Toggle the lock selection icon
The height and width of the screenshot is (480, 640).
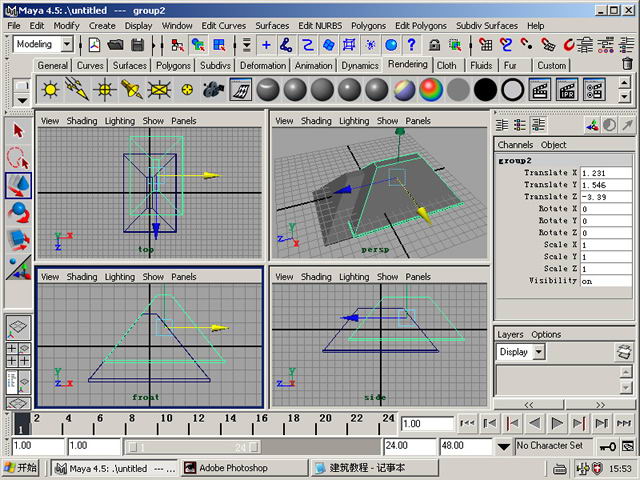(x=434, y=45)
